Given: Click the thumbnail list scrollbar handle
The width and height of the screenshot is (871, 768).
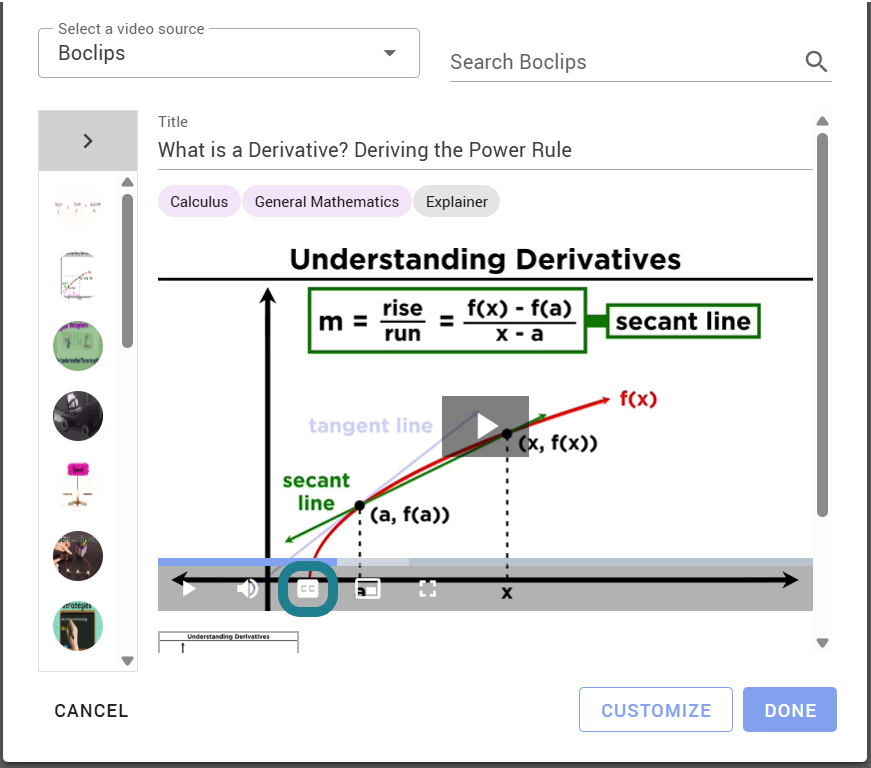Looking at the screenshot, I should [127, 271].
